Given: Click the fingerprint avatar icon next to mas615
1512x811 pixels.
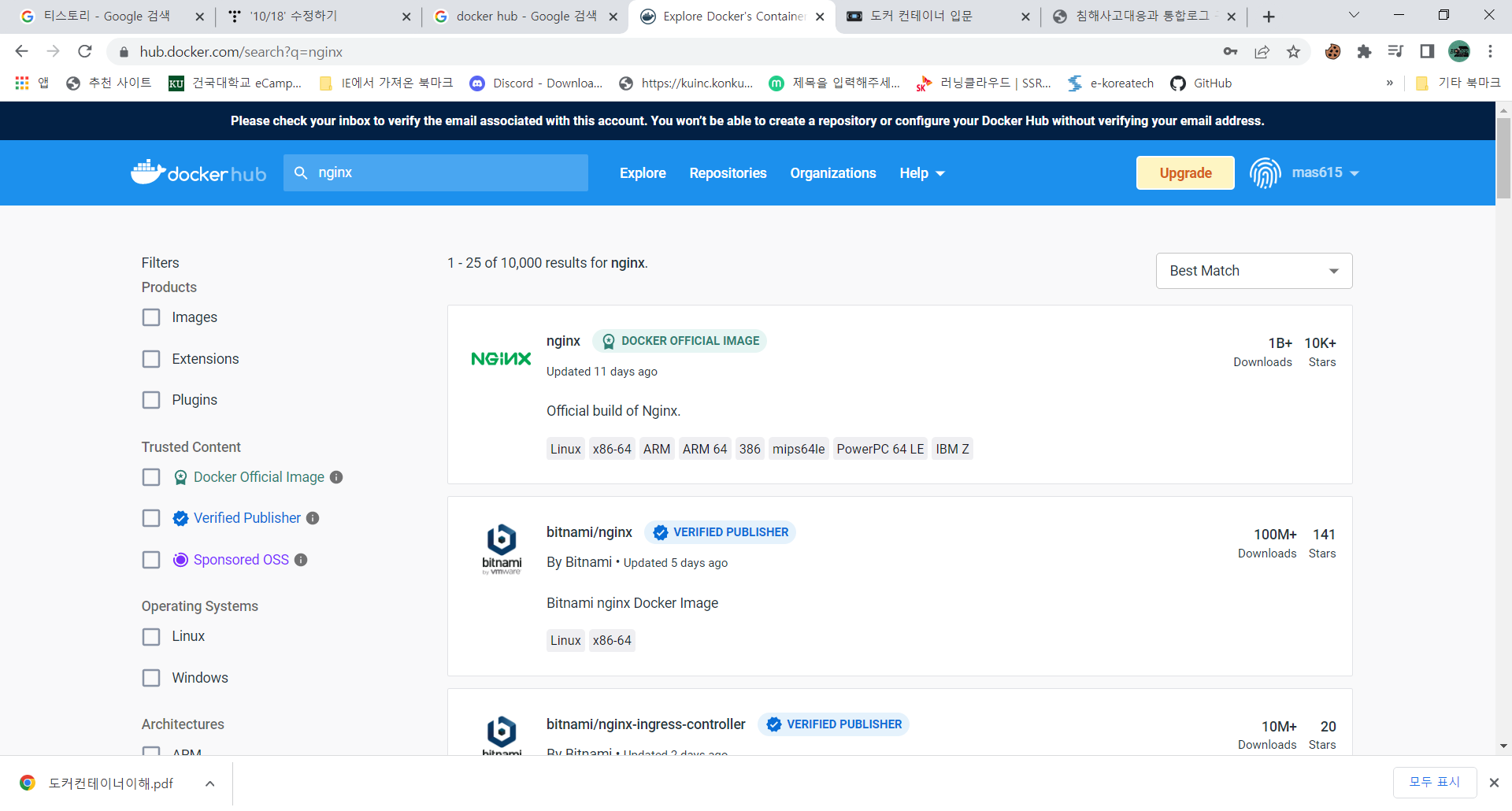Looking at the screenshot, I should click(1265, 172).
